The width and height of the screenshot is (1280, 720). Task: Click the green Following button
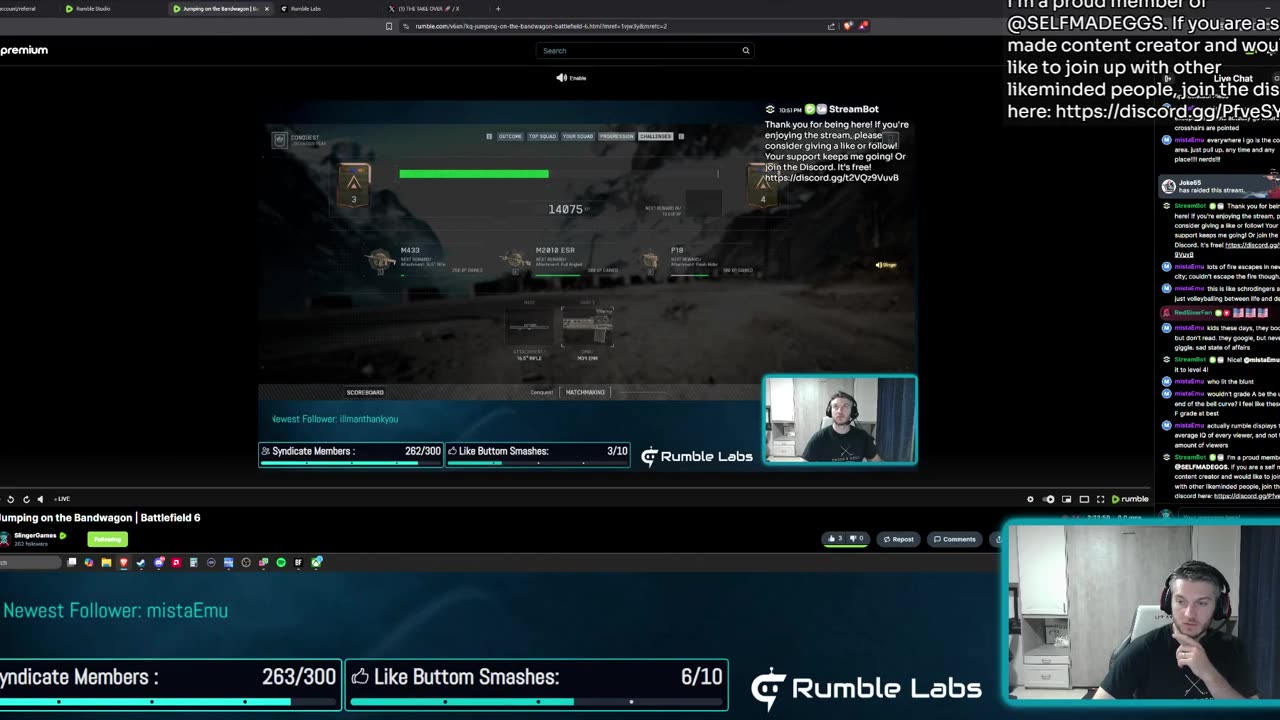(107, 539)
